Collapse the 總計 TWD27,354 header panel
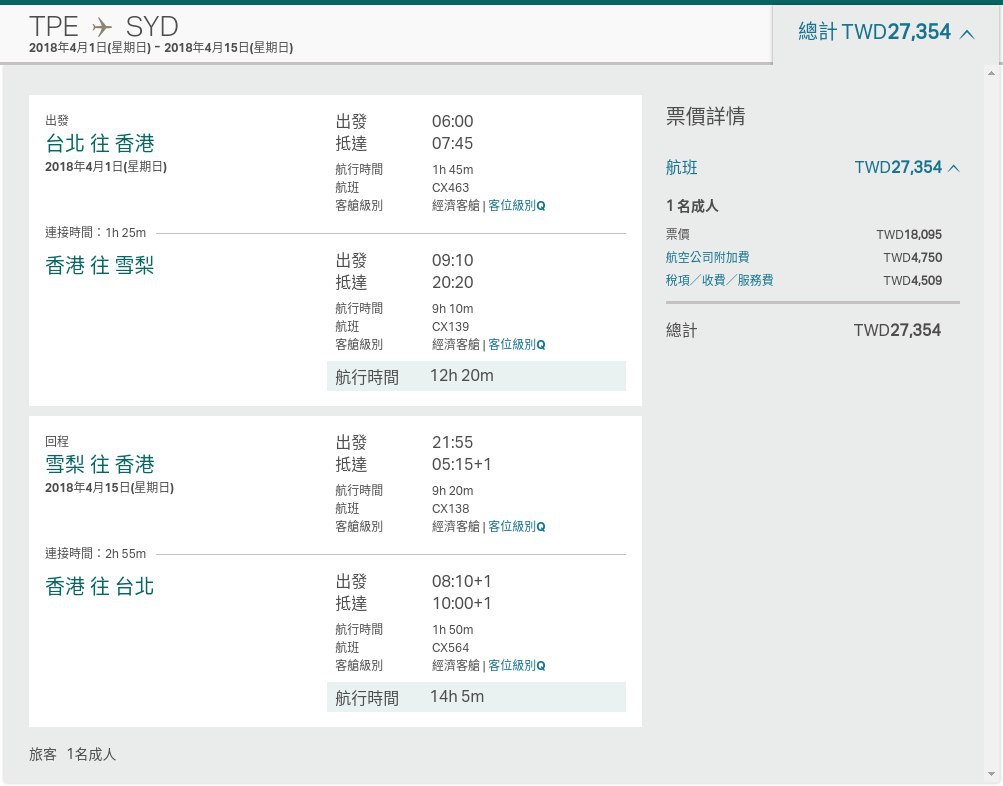Screen dimensions: 1003x786 tap(886, 32)
